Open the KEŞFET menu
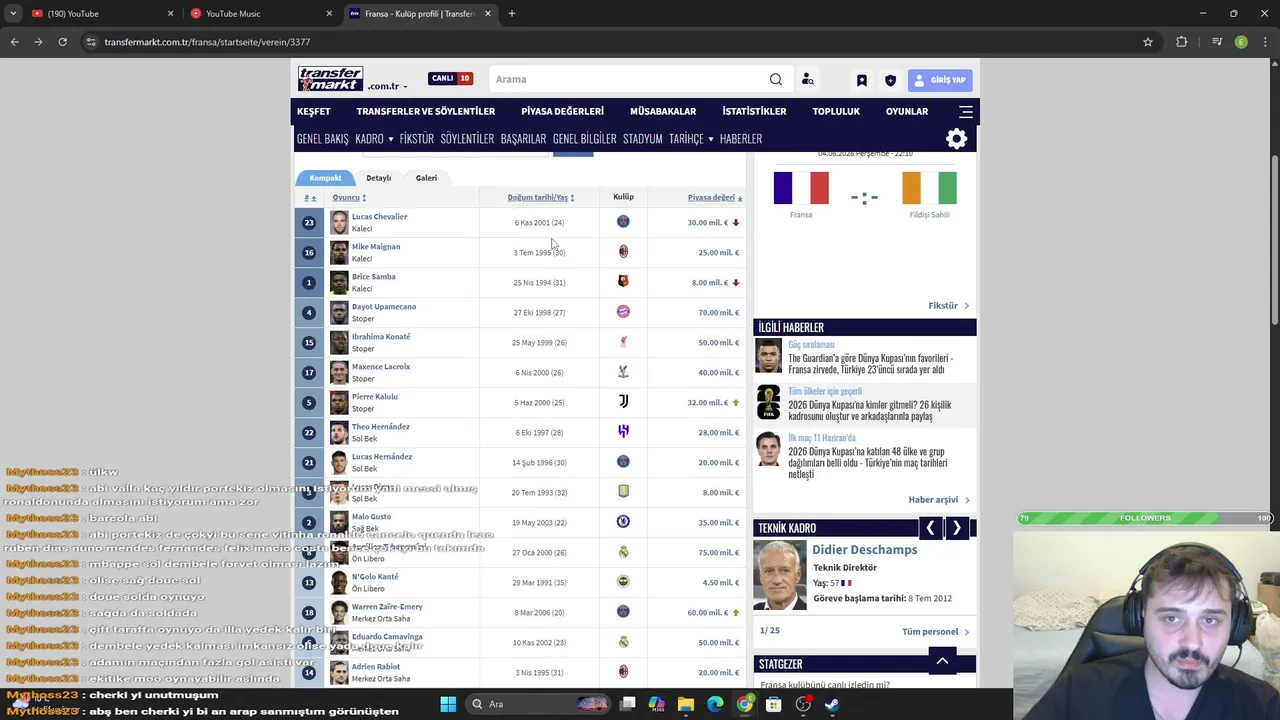This screenshot has height=720, width=1280. coord(313,111)
